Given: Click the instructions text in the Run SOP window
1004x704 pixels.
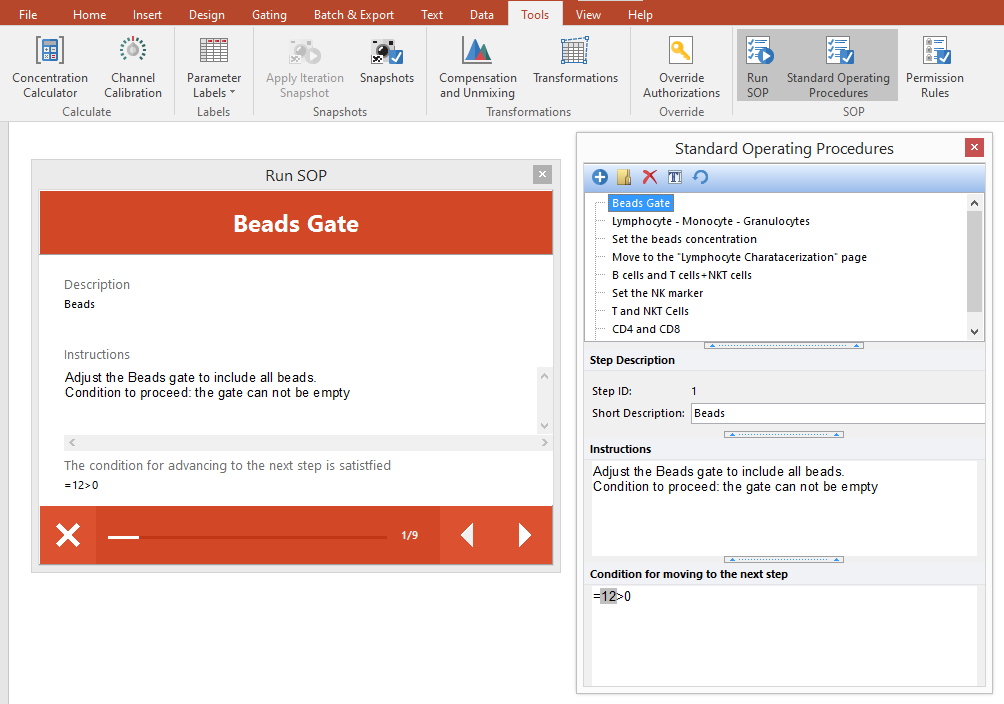Looking at the screenshot, I should (207, 385).
